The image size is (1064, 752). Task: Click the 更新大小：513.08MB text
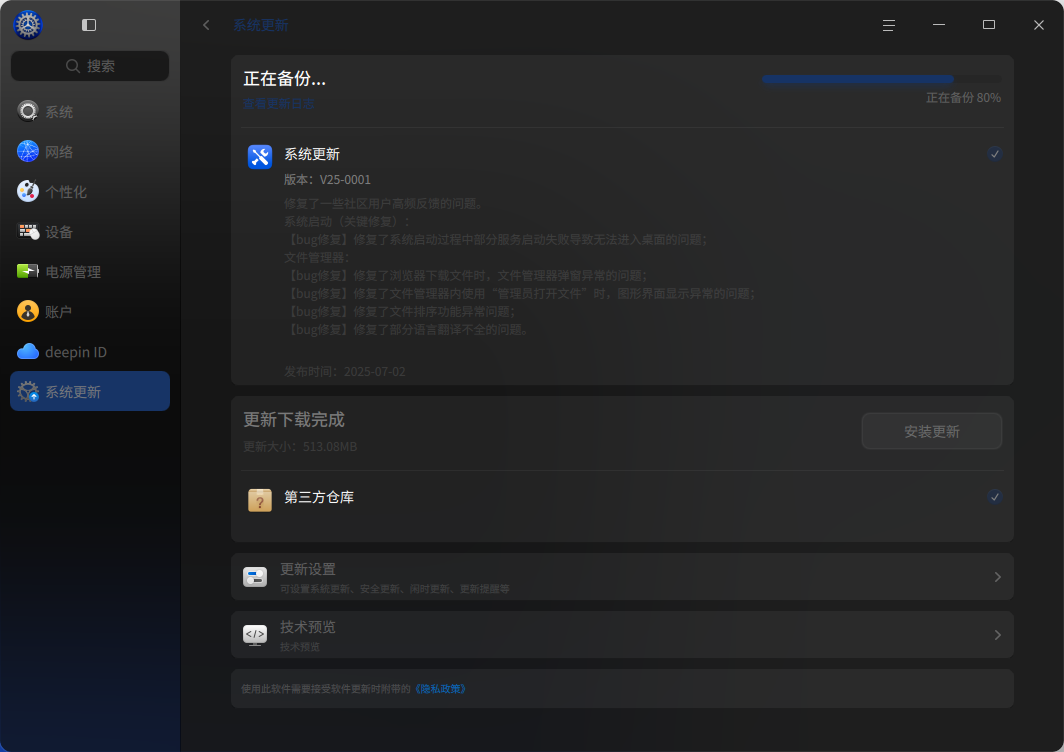click(x=300, y=447)
